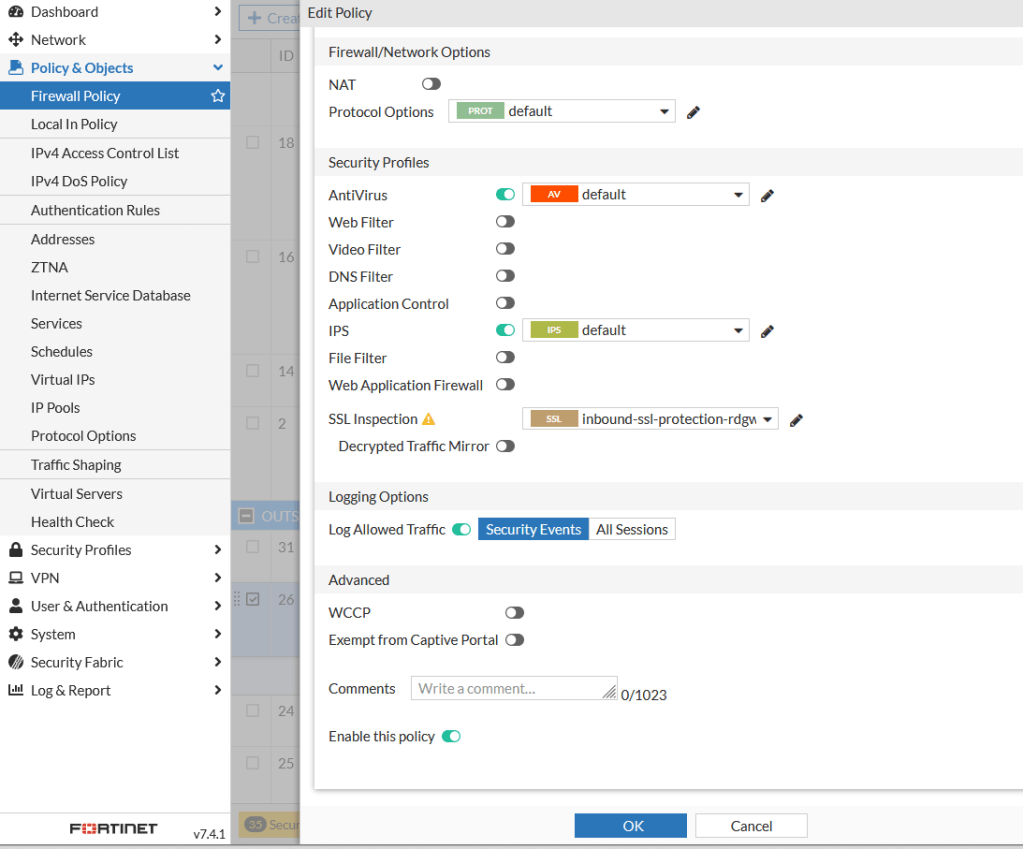
Task: Edit the SSL Inspection profile pencil icon
Action: tap(796, 421)
